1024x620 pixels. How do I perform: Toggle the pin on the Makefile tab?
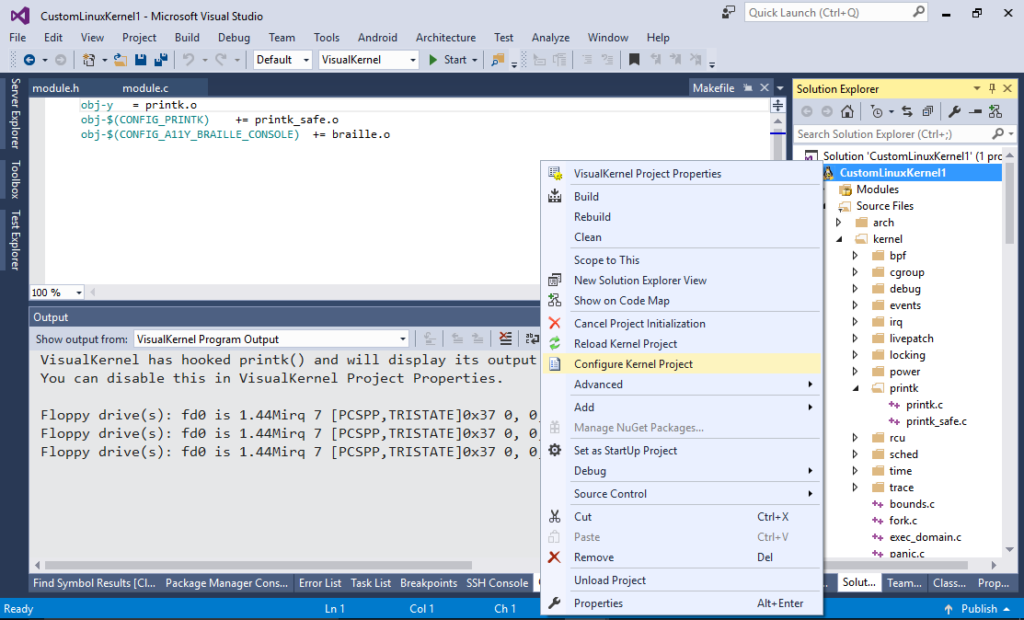[746, 87]
